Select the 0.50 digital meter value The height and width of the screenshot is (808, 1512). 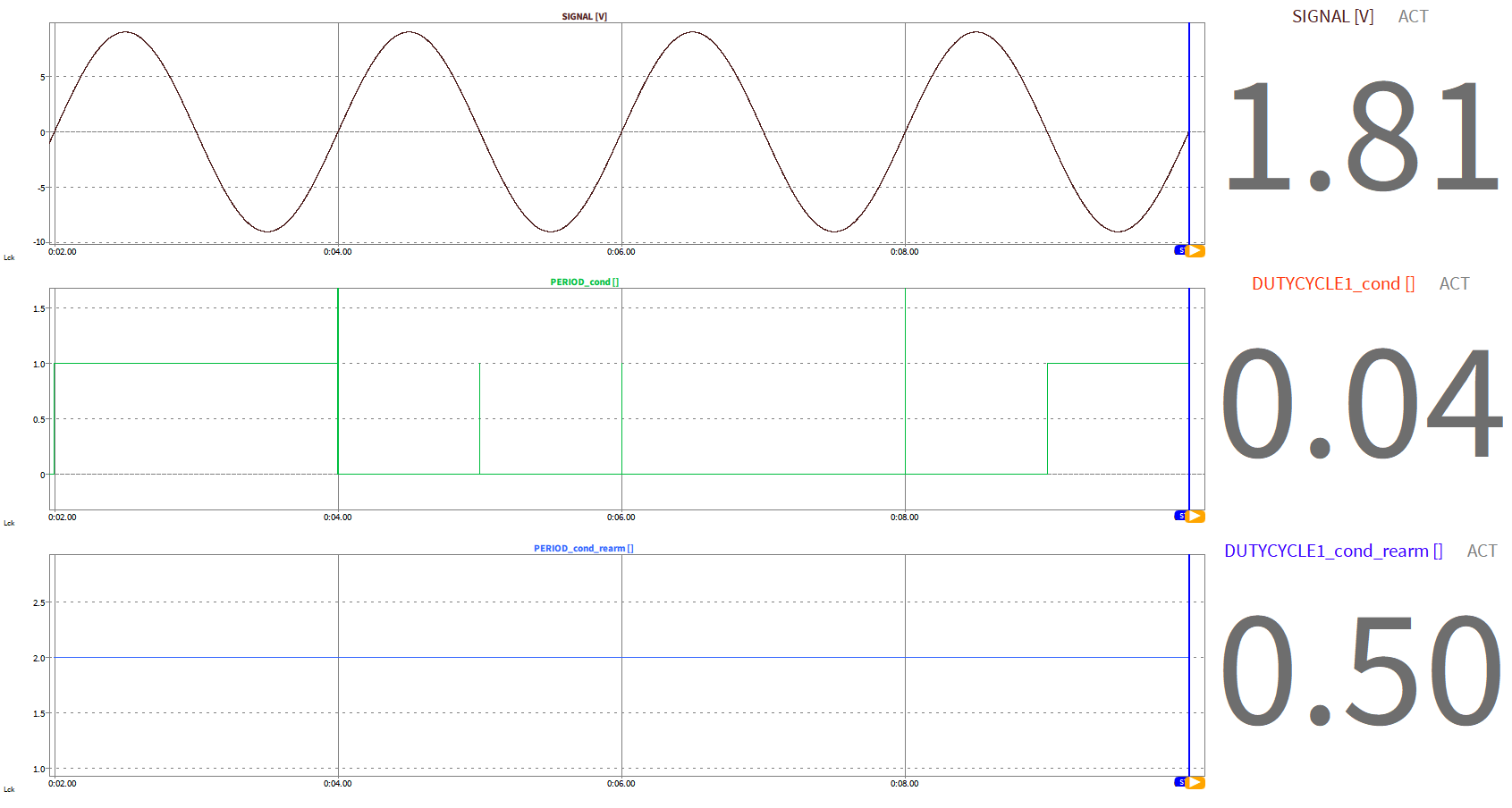[x=1361, y=670]
